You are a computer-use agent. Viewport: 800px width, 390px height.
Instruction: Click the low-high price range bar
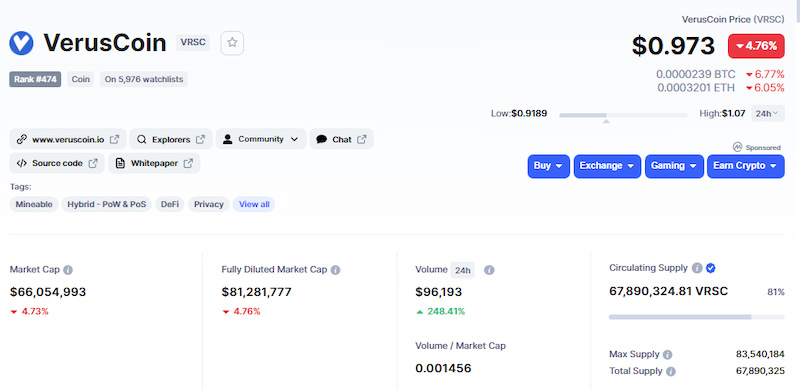pos(623,115)
